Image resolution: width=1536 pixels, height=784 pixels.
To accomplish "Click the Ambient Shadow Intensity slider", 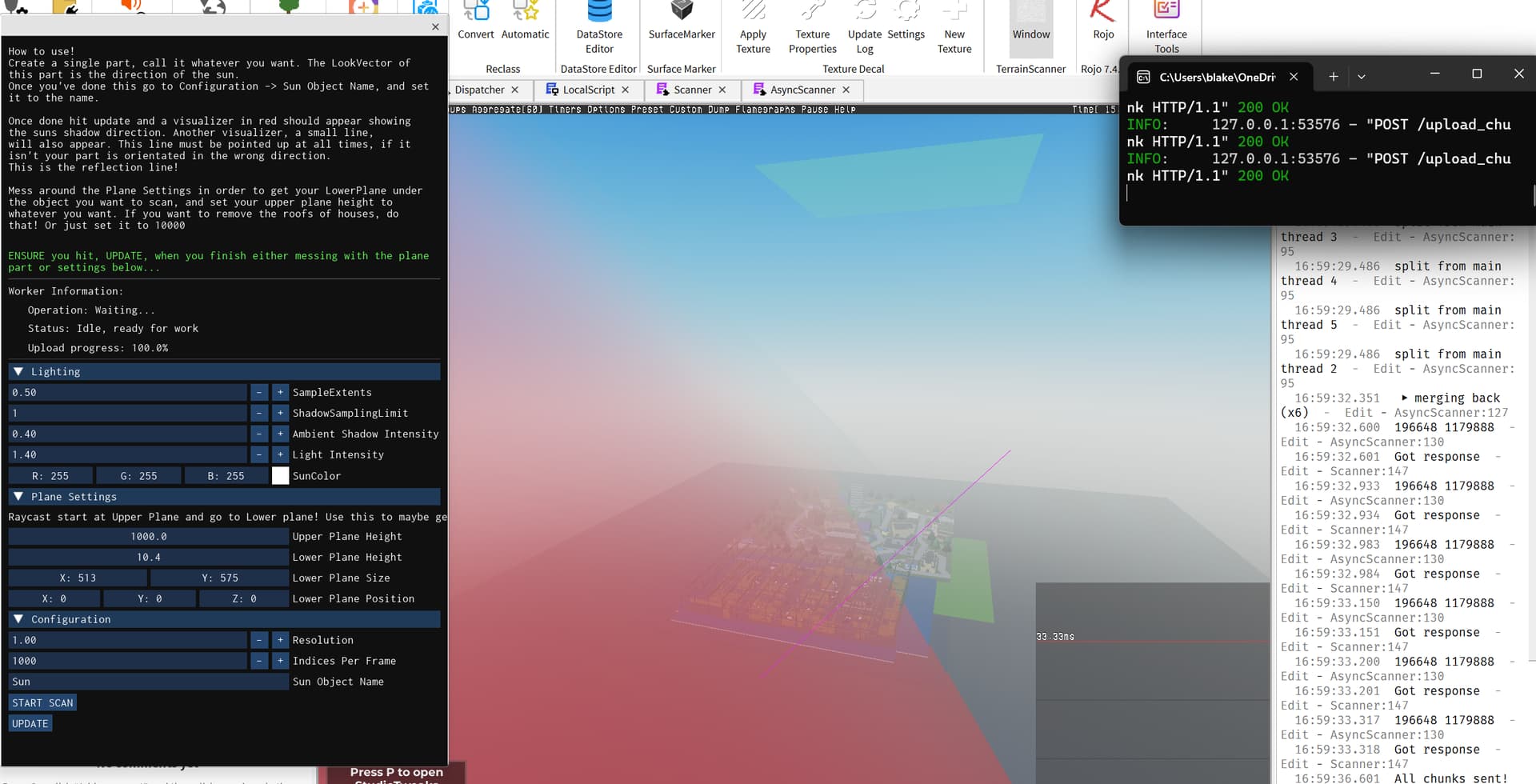I will click(x=127, y=434).
